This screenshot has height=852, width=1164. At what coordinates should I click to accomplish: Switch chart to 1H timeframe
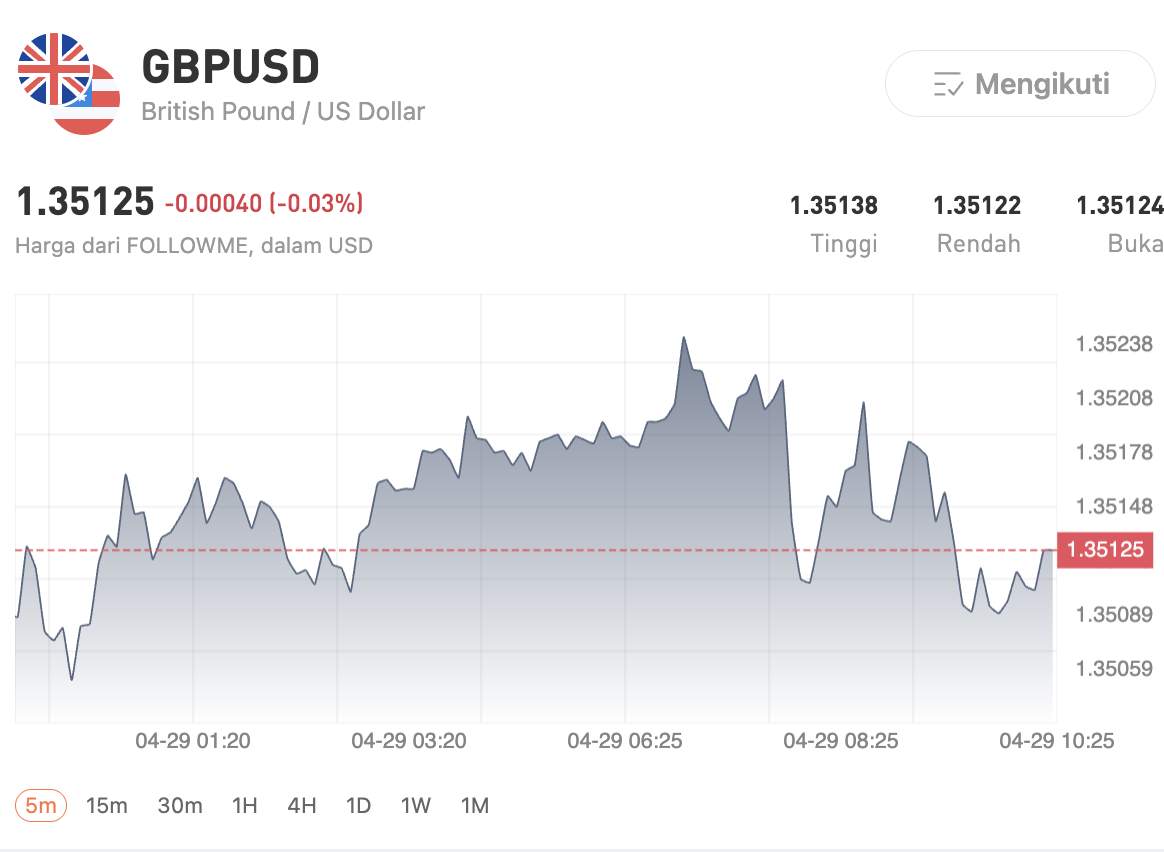[x=245, y=804]
